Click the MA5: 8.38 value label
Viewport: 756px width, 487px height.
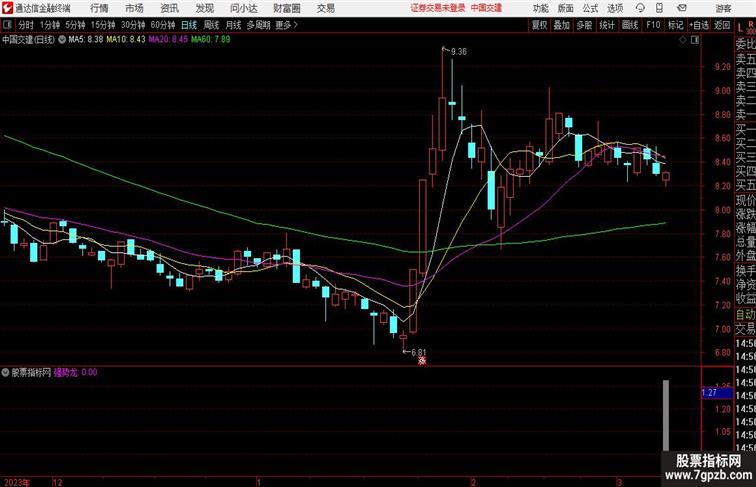[85, 40]
